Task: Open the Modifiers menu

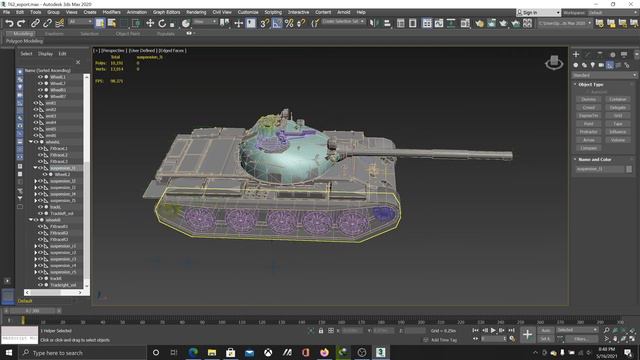Action: tap(111, 12)
